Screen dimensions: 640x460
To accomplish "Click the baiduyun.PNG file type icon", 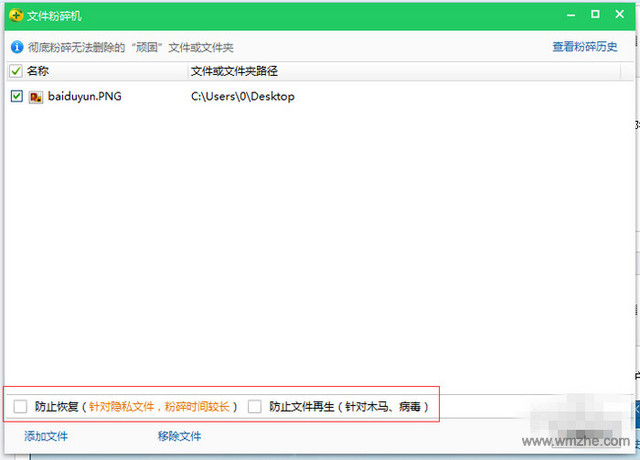I will (36, 97).
